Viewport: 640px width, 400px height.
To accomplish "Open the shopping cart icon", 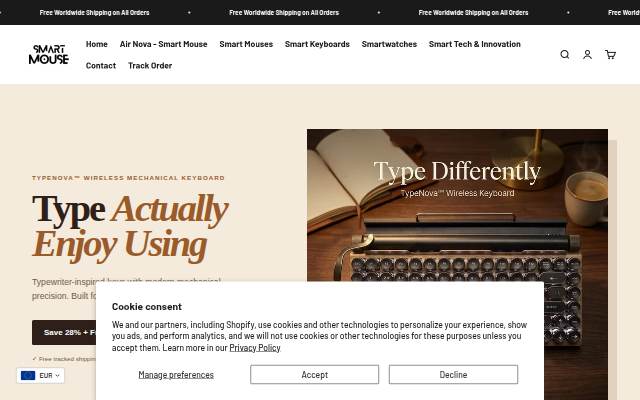I will (610, 54).
